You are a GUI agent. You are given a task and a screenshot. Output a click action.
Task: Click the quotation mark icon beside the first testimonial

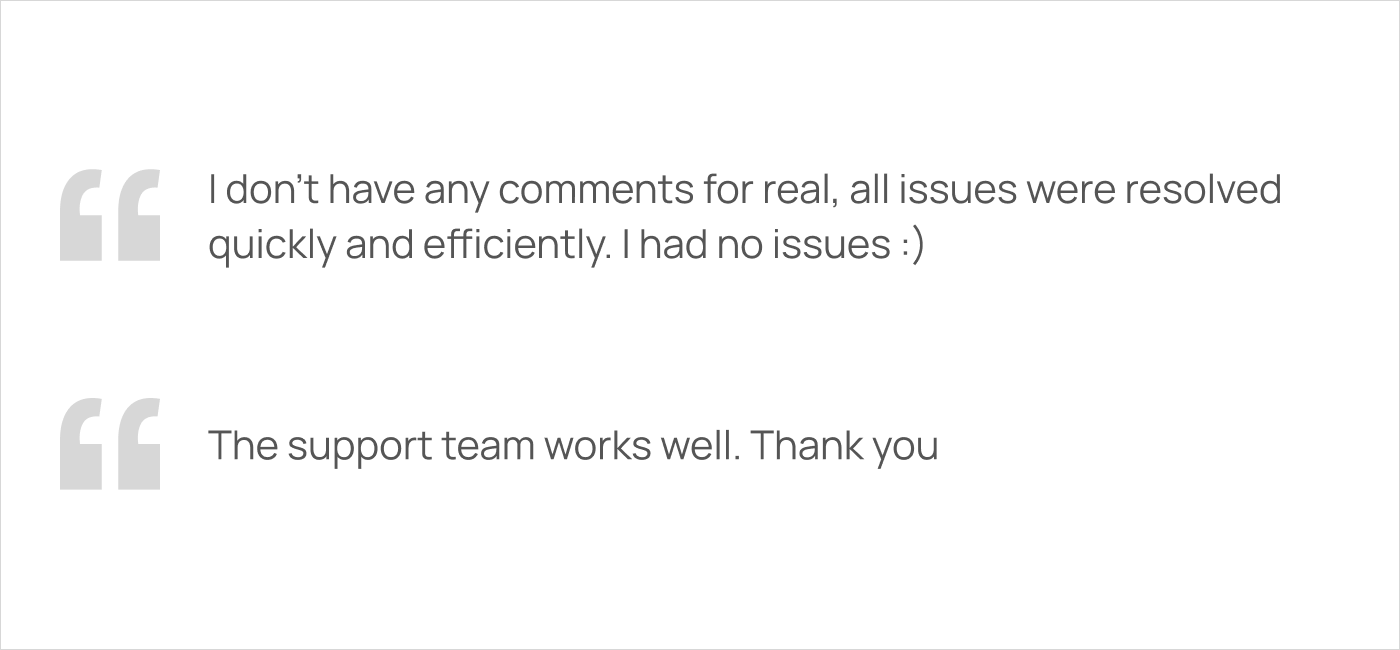click(x=110, y=215)
